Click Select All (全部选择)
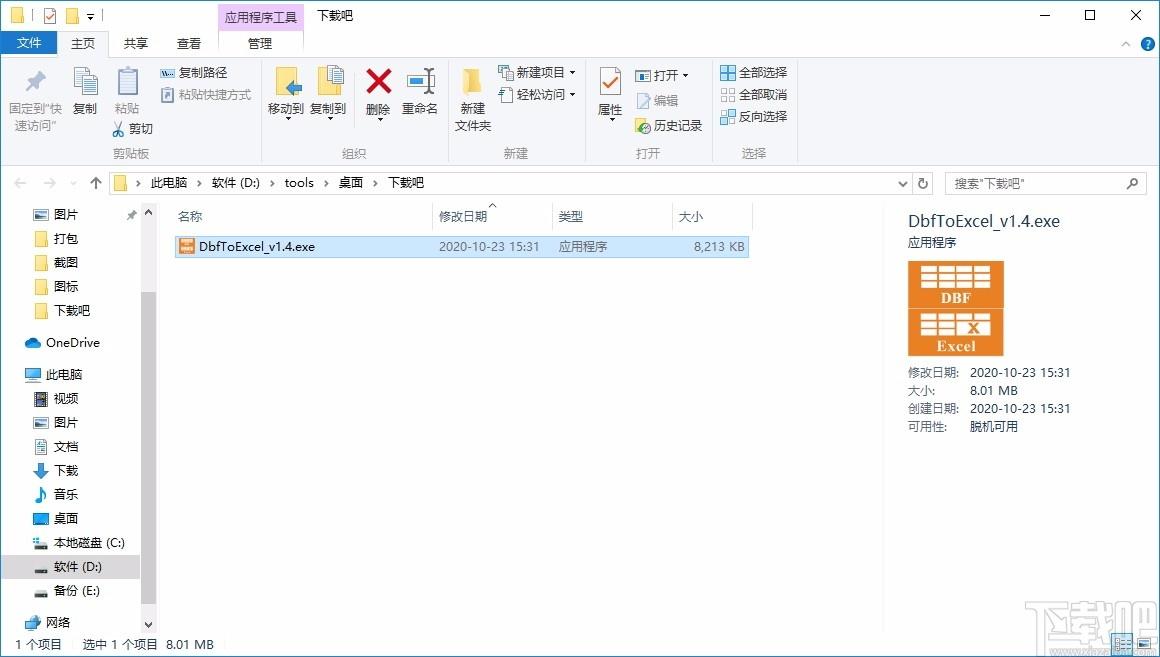This screenshot has width=1160, height=657. [754, 73]
